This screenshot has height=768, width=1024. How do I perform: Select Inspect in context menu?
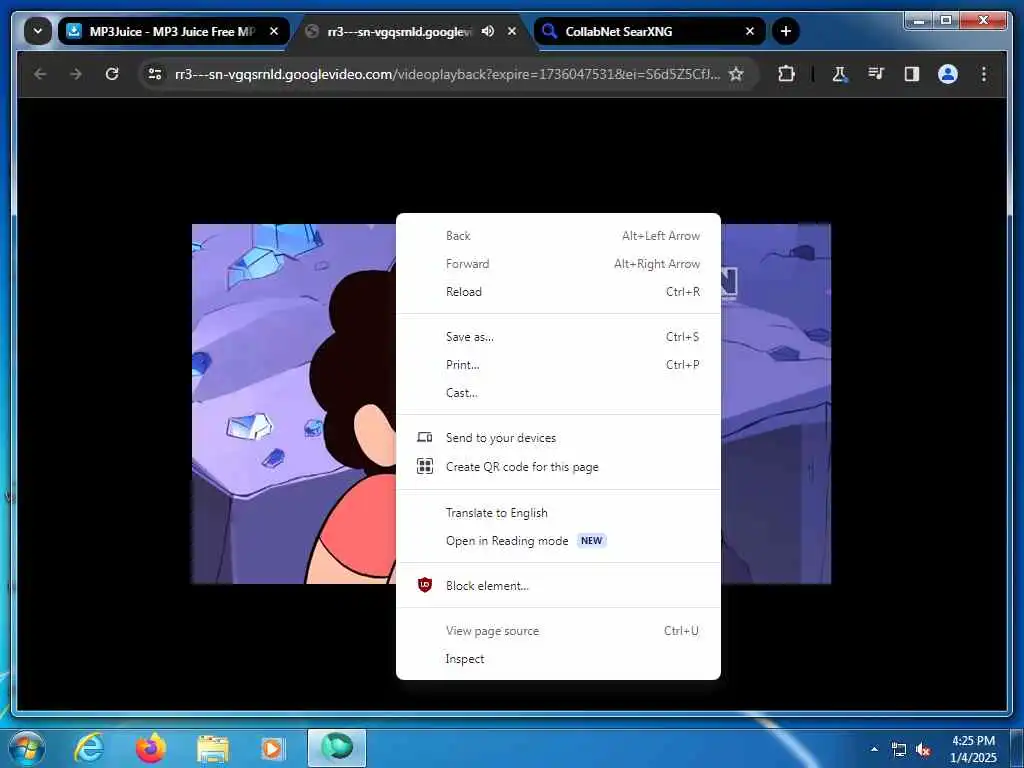pyautogui.click(x=558, y=659)
